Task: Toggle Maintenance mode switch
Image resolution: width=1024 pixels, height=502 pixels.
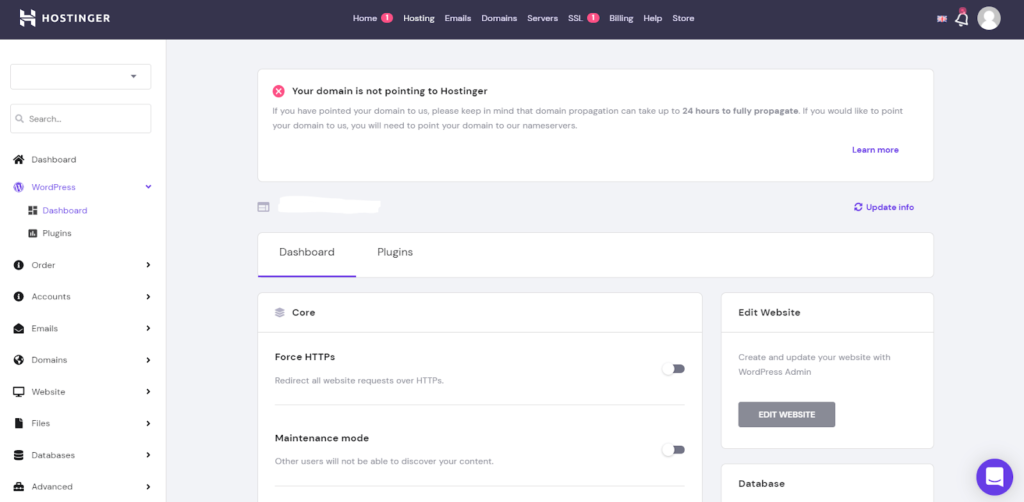Action: pos(673,450)
